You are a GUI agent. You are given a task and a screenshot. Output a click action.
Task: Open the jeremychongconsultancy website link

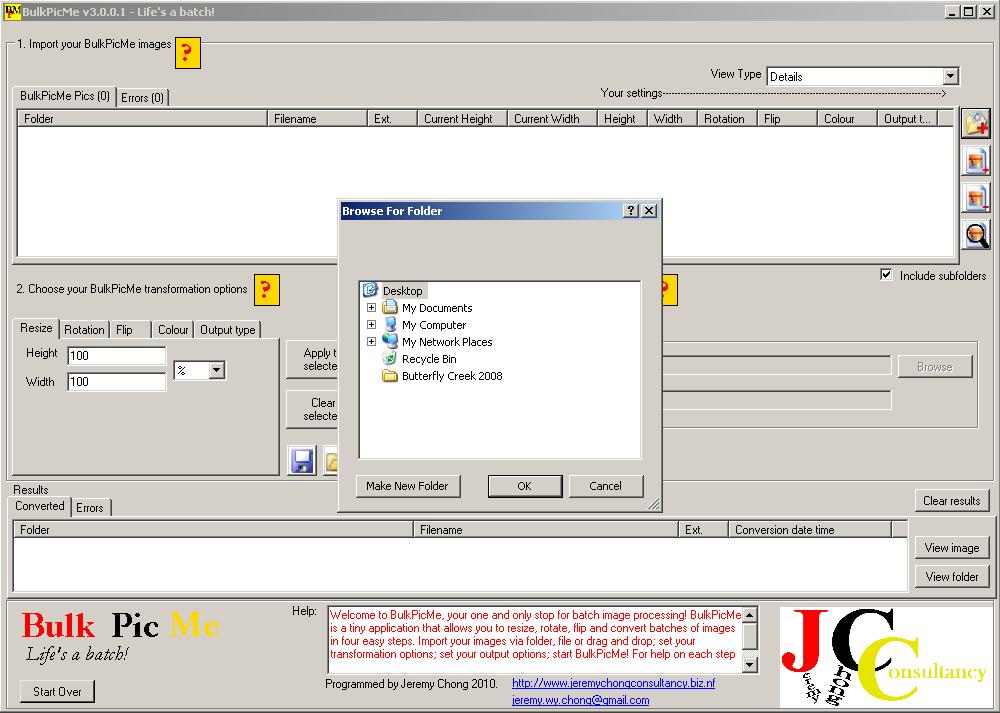pyautogui.click(x=613, y=683)
